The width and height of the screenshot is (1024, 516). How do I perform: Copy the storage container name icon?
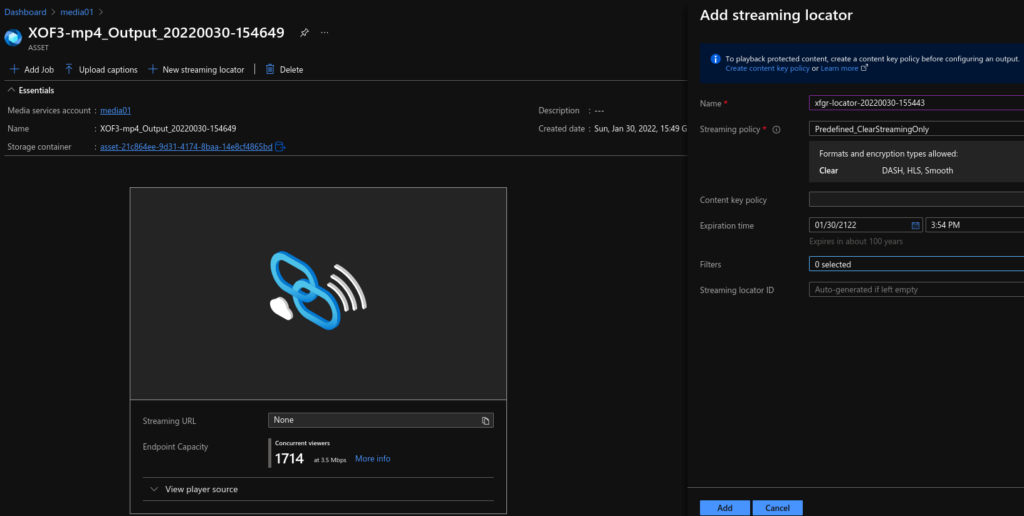[280, 147]
